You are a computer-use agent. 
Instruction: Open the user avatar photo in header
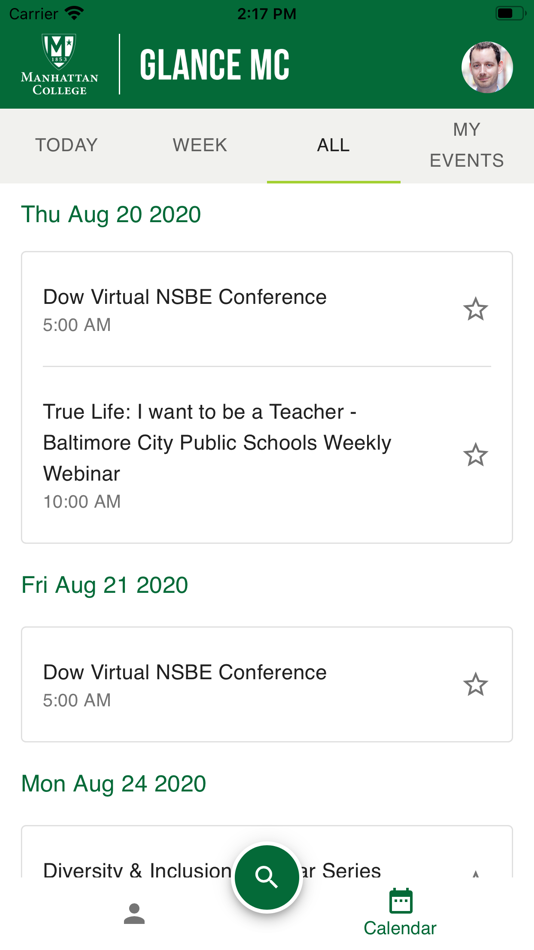click(487, 67)
